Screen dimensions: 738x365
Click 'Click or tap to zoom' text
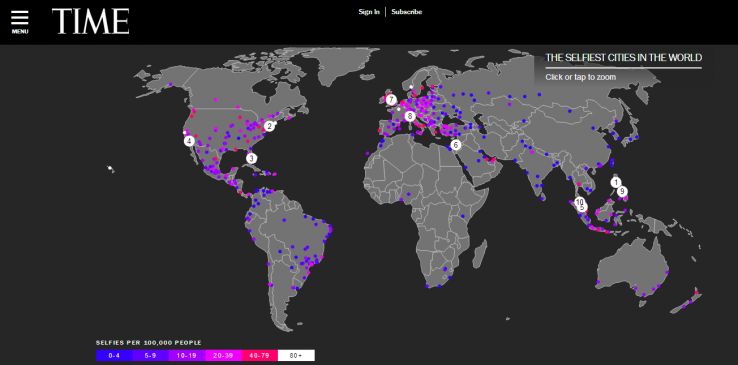point(580,77)
